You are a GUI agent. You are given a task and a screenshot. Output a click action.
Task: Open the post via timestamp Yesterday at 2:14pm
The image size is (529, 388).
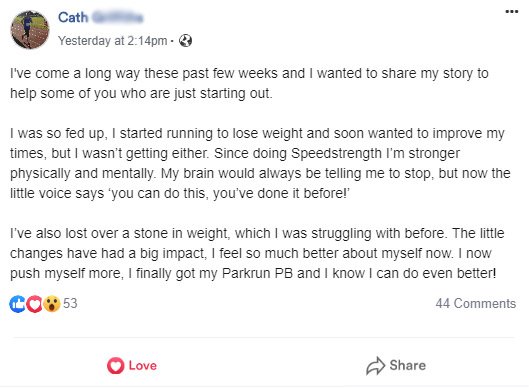coord(112,41)
